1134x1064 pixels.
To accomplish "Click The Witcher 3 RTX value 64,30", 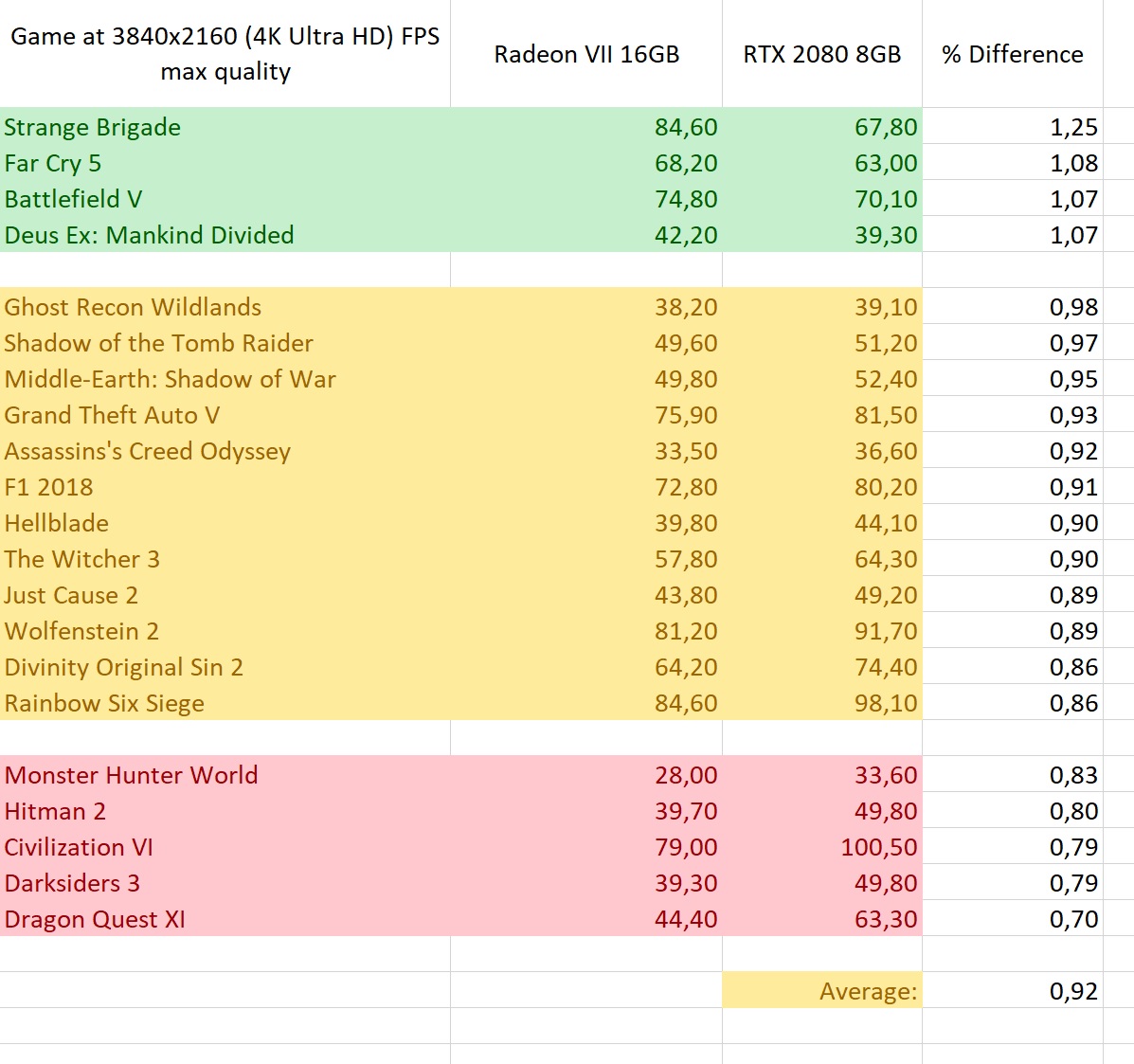I will (822, 558).
